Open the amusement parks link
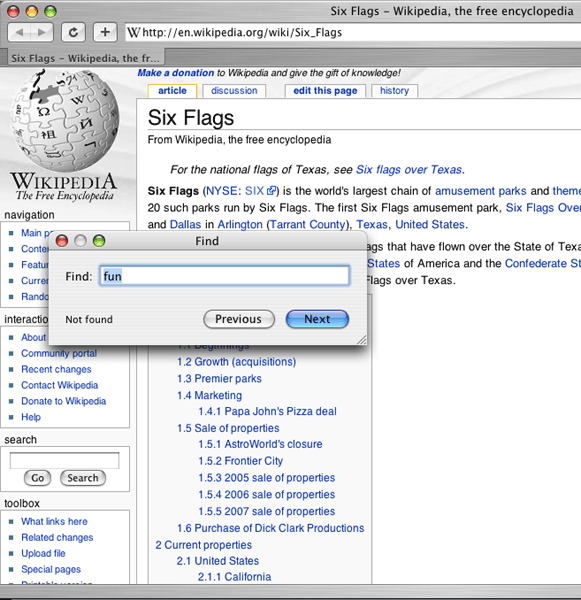This screenshot has height=600, width=581. click(480, 191)
